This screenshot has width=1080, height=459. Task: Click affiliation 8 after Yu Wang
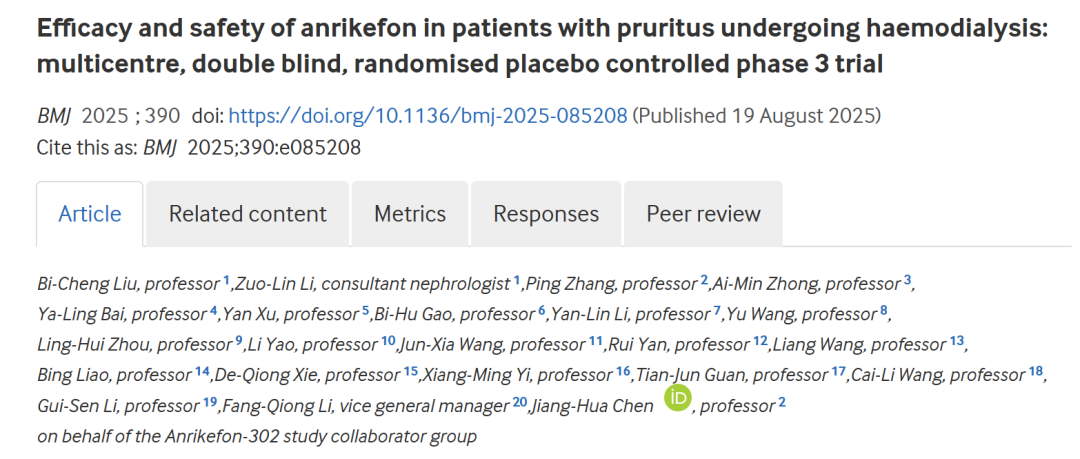tap(884, 312)
